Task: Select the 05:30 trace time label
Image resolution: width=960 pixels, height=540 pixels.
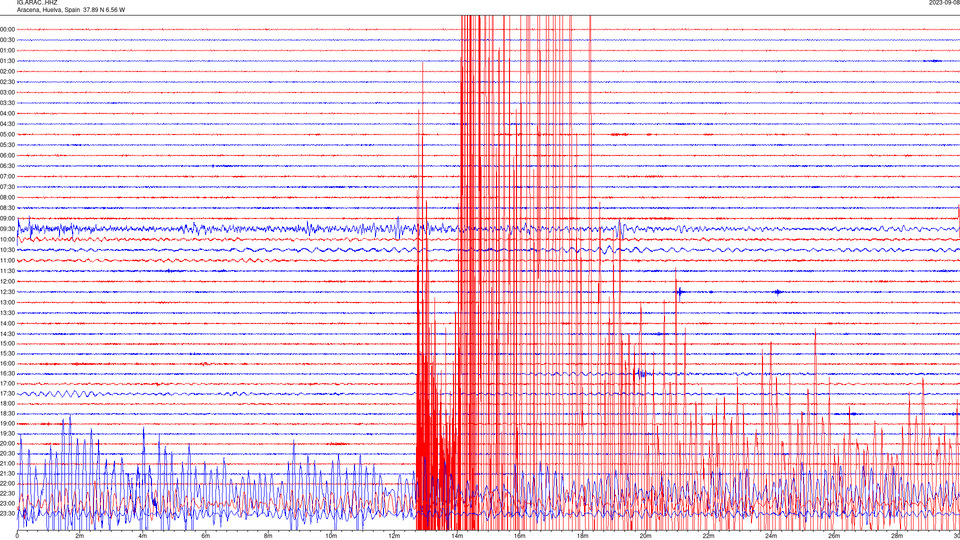Action: [x=7, y=145]
